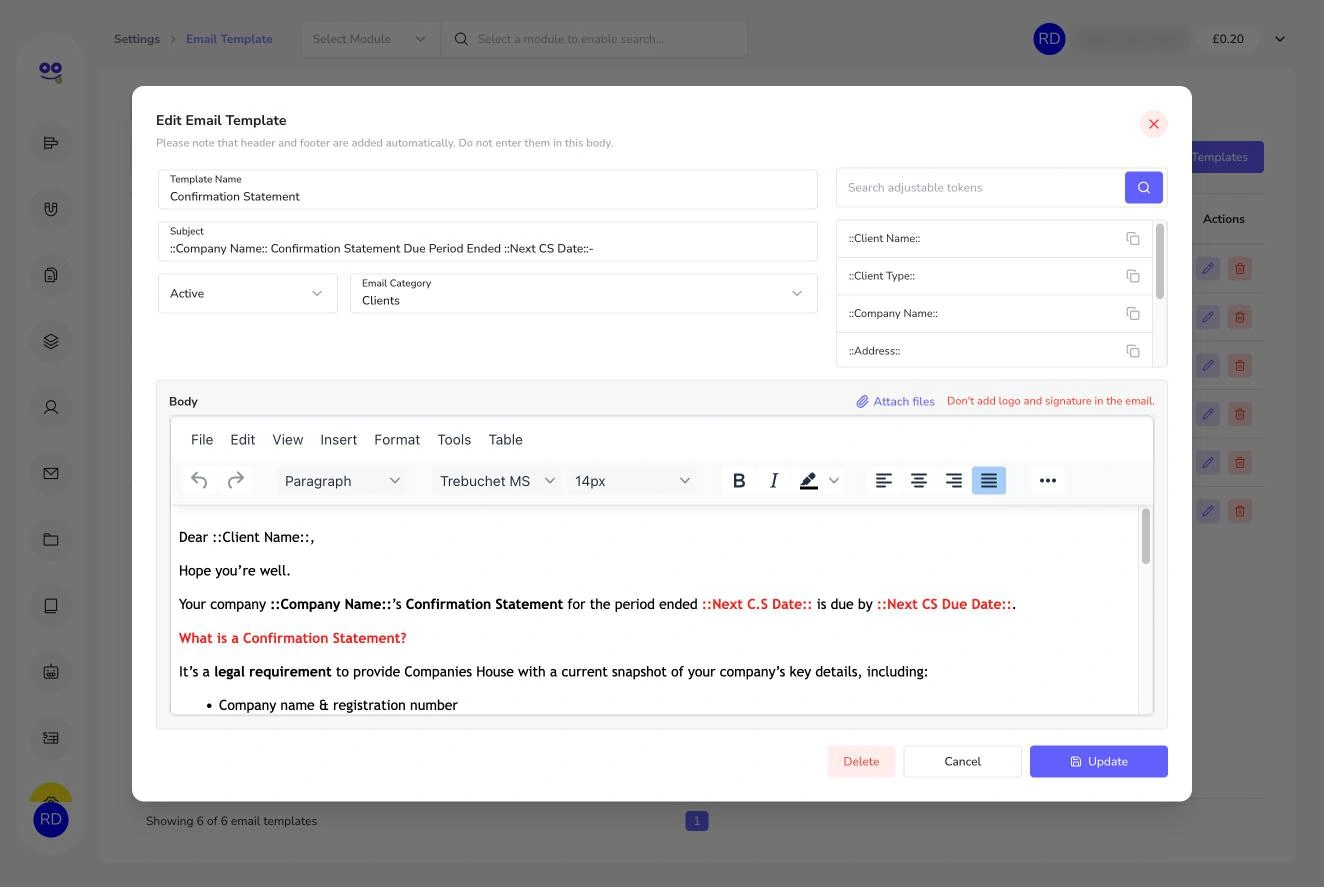This screenshot has height=887, width=1324.
Task: Open the Insert menu in editor
Action: click(x=339, y=440)
